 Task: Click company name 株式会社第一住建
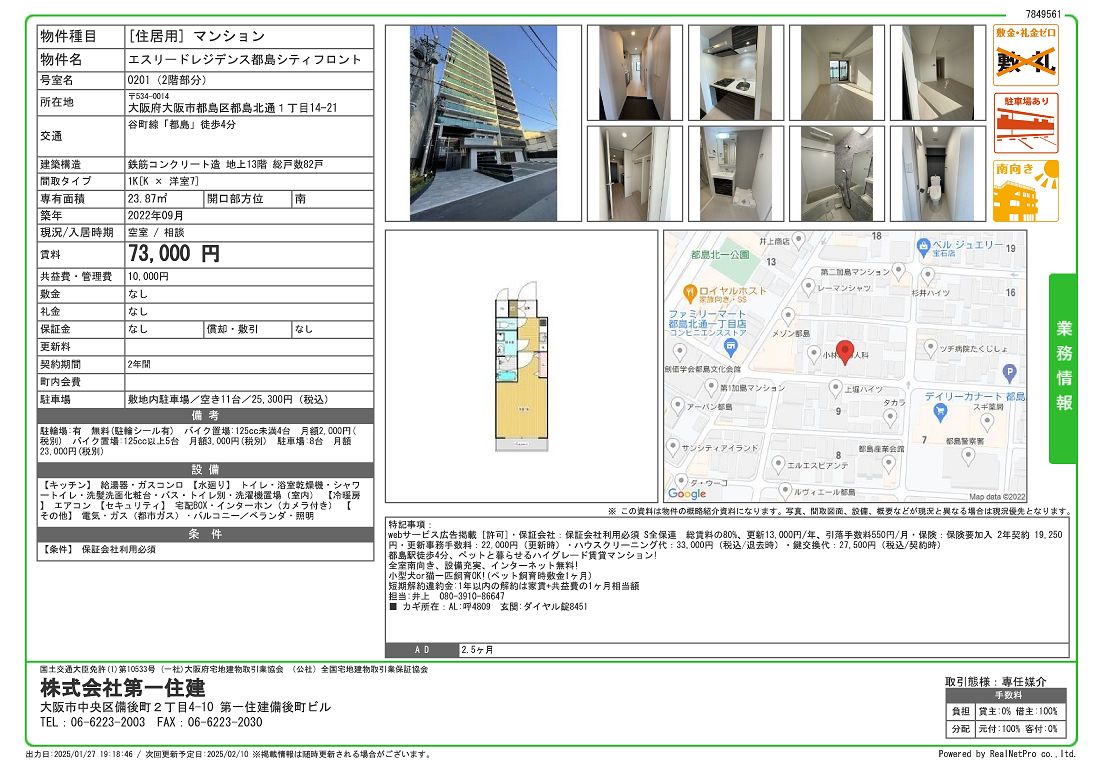pos(123,687)
